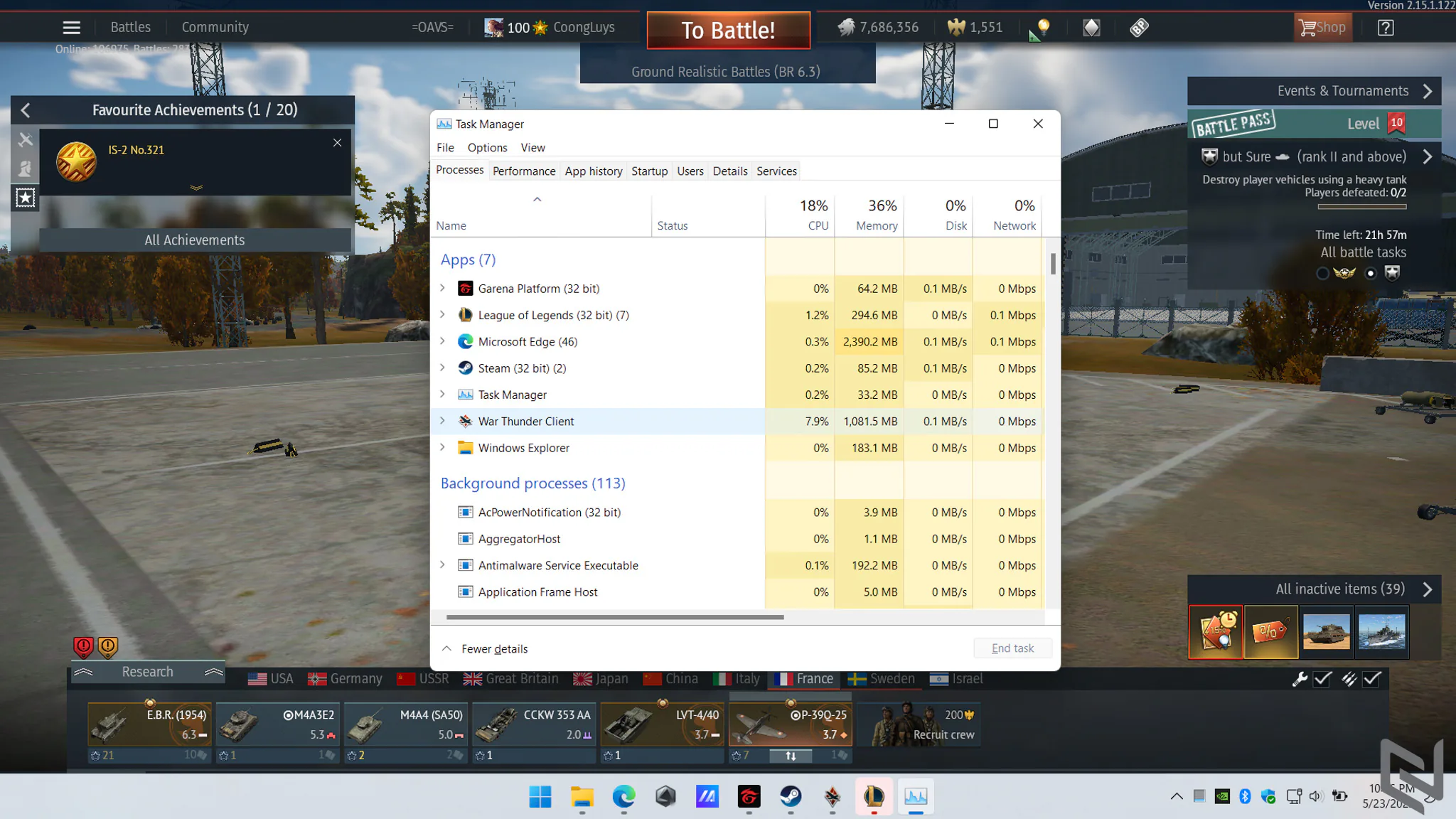Expand the Garena Platform process row
The width and height of the screenshot is (1456, 819).
[442, 288]
